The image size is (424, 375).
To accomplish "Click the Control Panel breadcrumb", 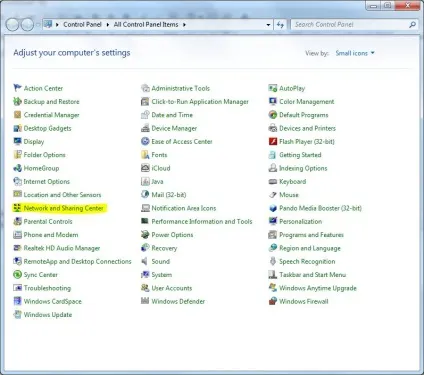I will pyautogui.click(x=82, y=25).
